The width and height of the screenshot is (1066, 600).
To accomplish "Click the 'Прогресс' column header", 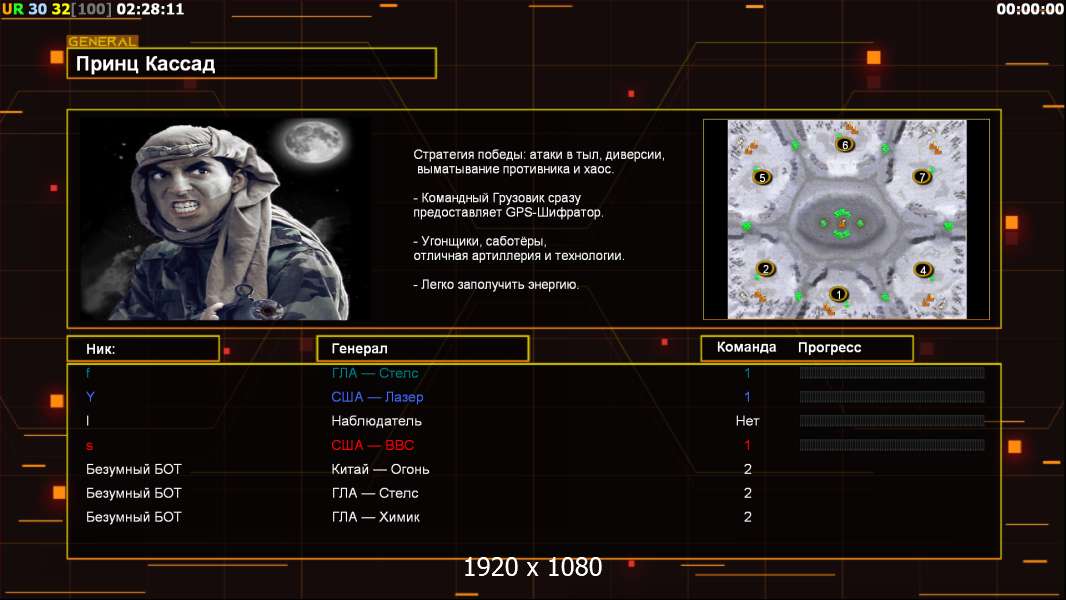I will coord(829,347).
